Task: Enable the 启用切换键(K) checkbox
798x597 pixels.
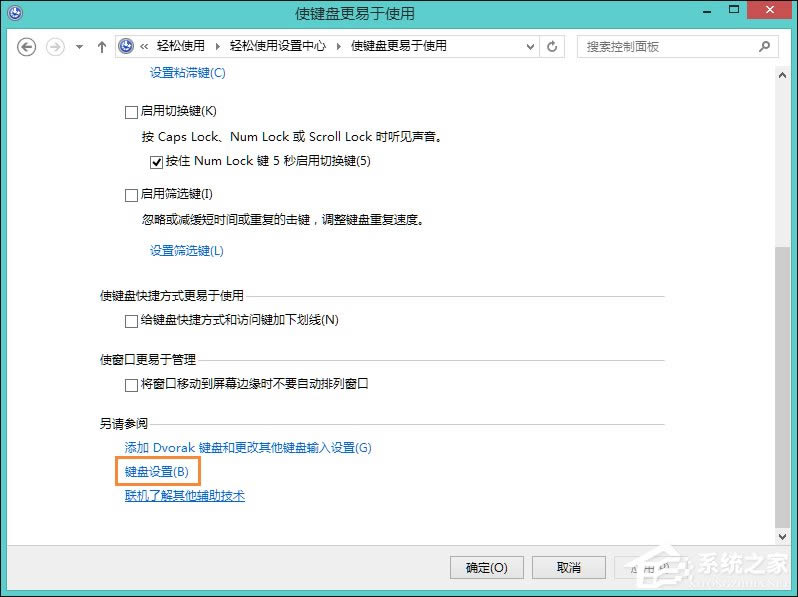Action: tap(131, 112)
